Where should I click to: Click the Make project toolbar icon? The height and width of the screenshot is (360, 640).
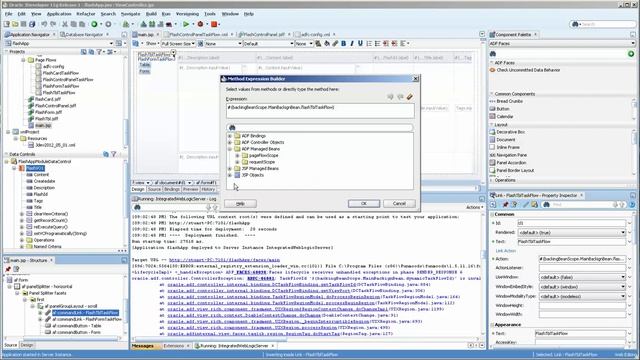click(143, 24)
